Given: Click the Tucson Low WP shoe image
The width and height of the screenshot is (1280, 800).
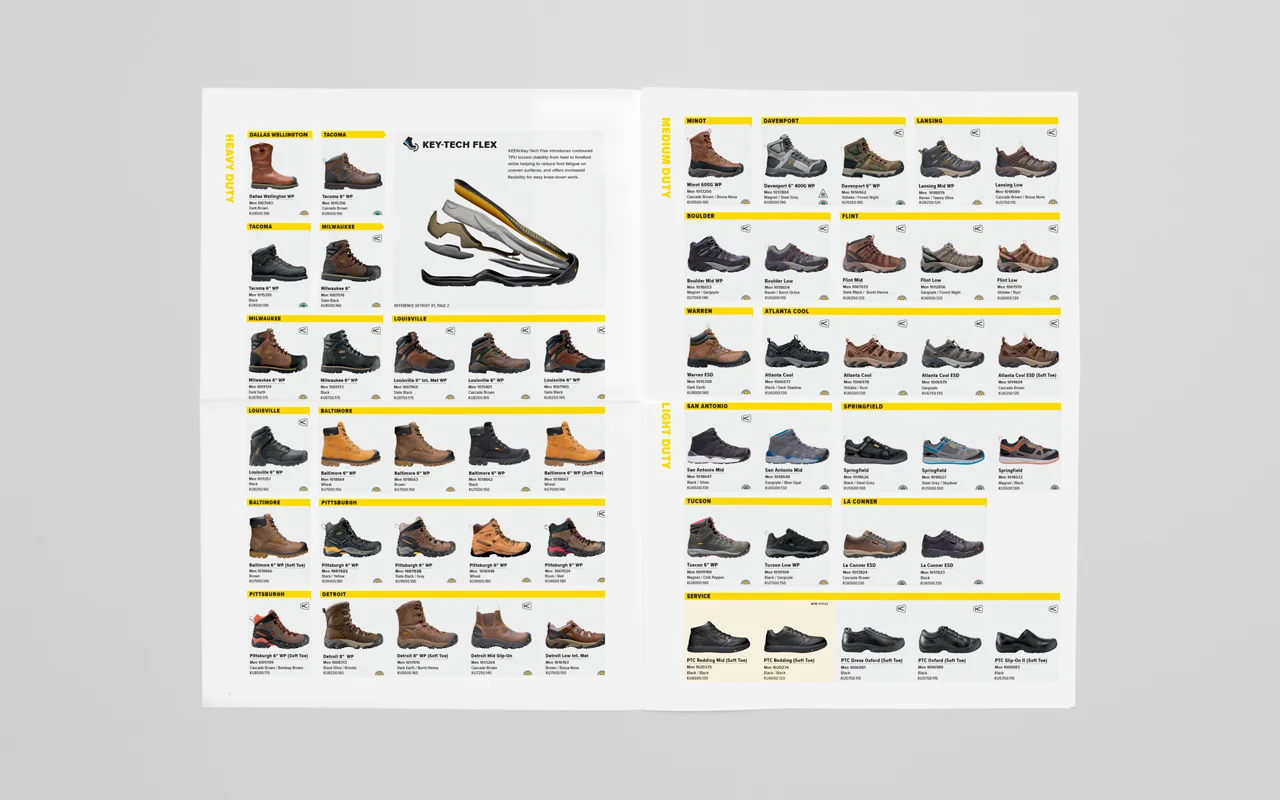Looking at the screenshot, I should pyautogui.click(x=796, y=544).
